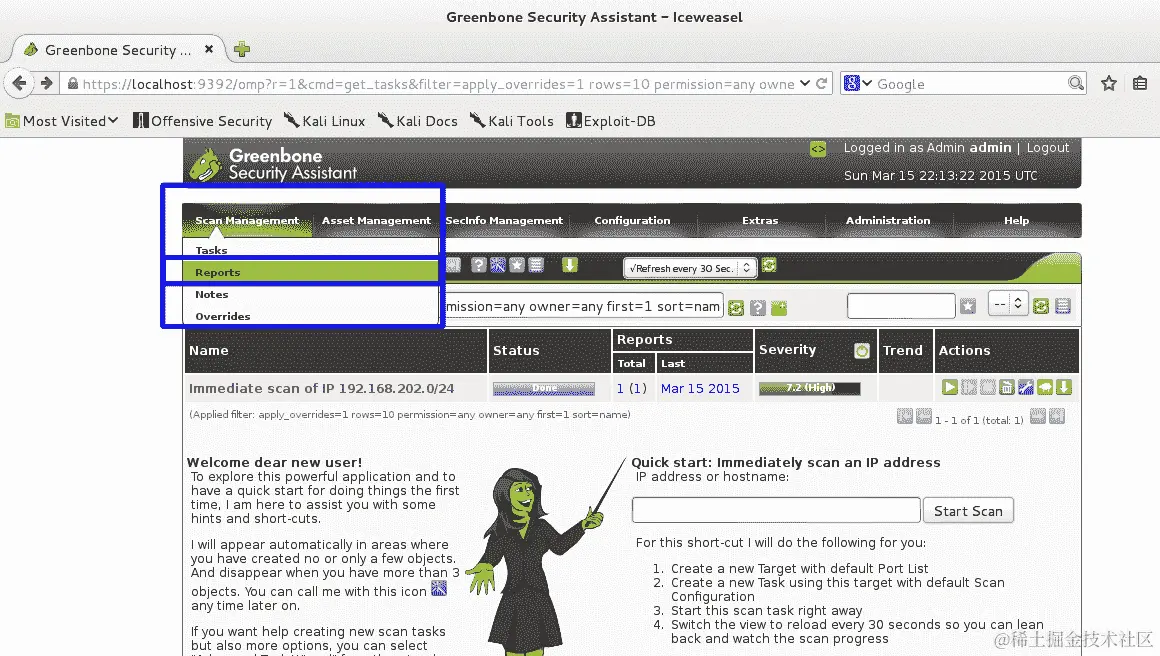Click the browser forward arrow
The width and height of the screenshot is (1160, 656).
coord(47,84)
